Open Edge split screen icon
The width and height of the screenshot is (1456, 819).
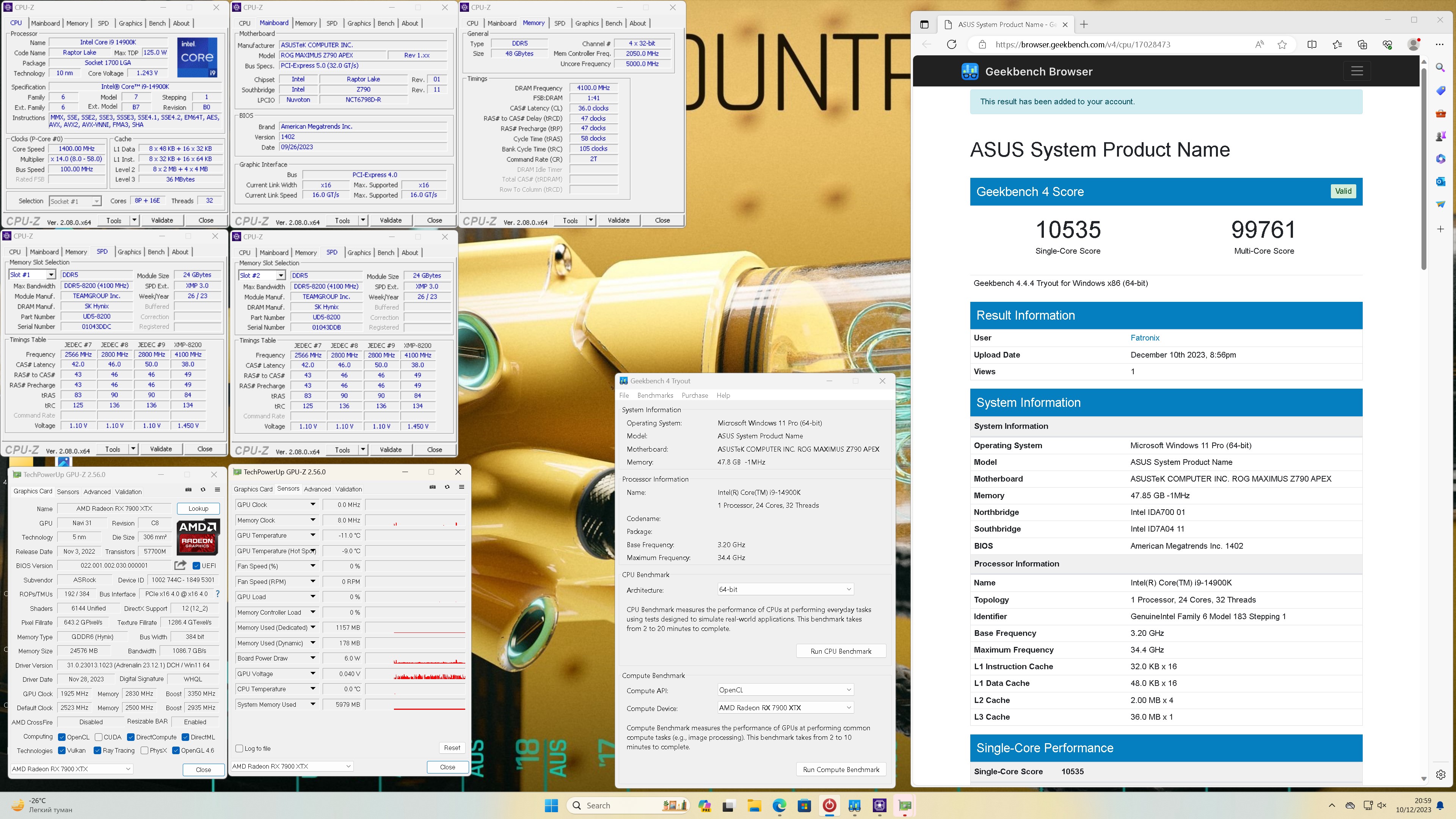point(1312,45)
